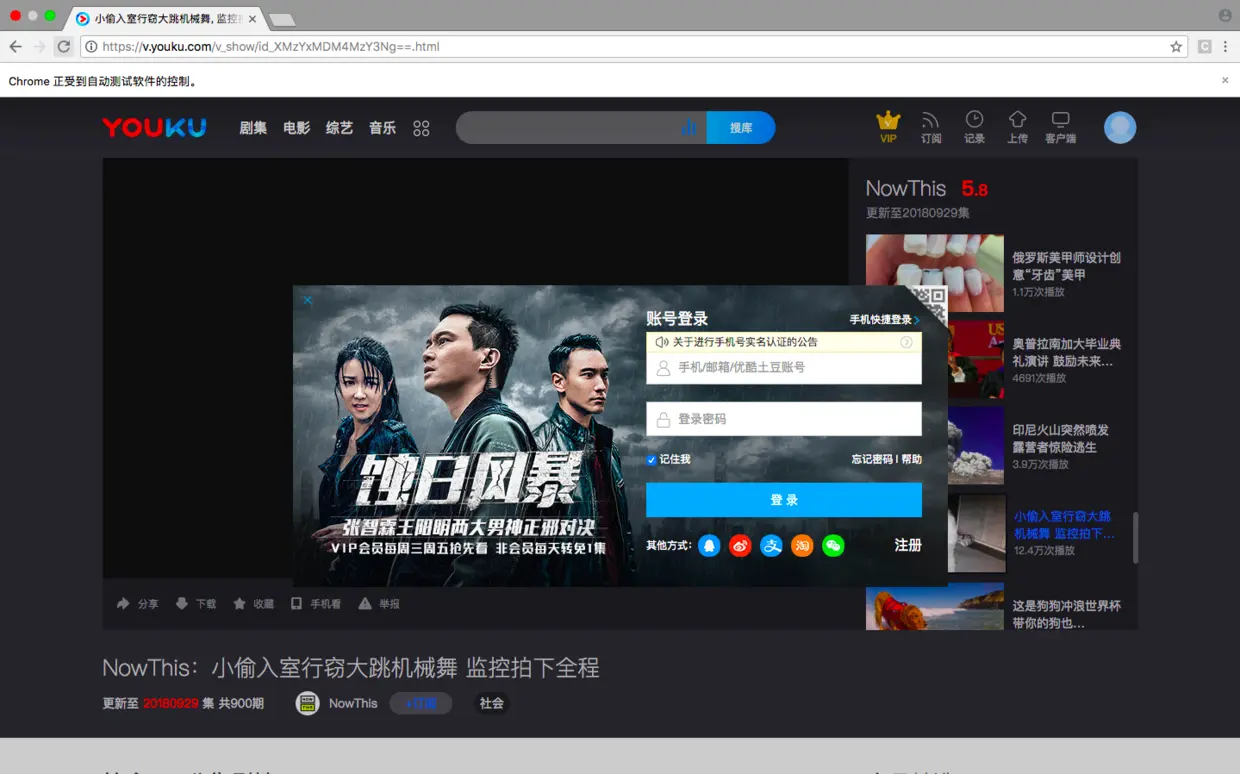The image size is (1240, 774).
Task: Click the 搜库 search button
Action: 741,128
